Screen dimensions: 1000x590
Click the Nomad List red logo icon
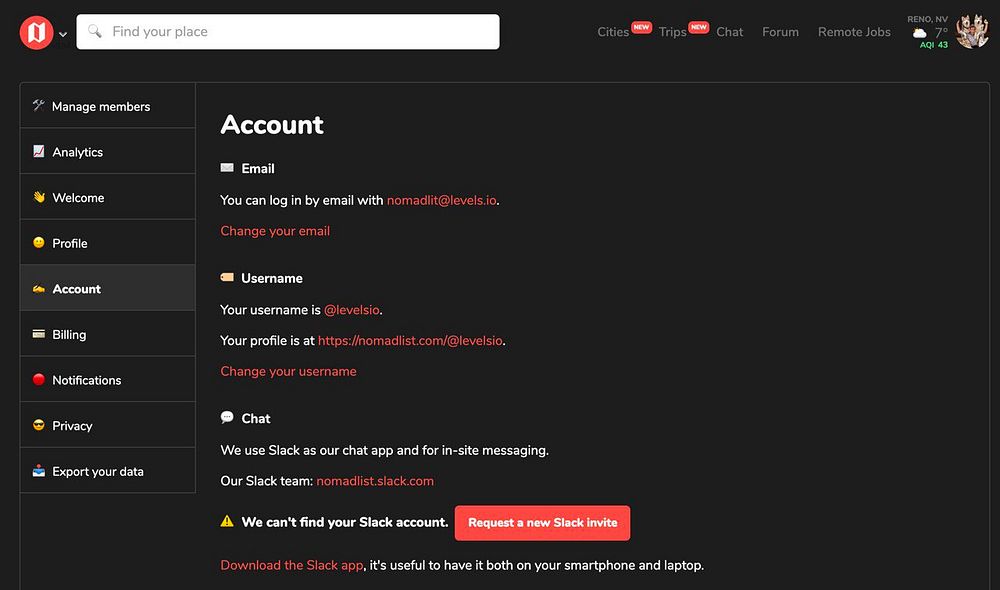click(36, 33)
